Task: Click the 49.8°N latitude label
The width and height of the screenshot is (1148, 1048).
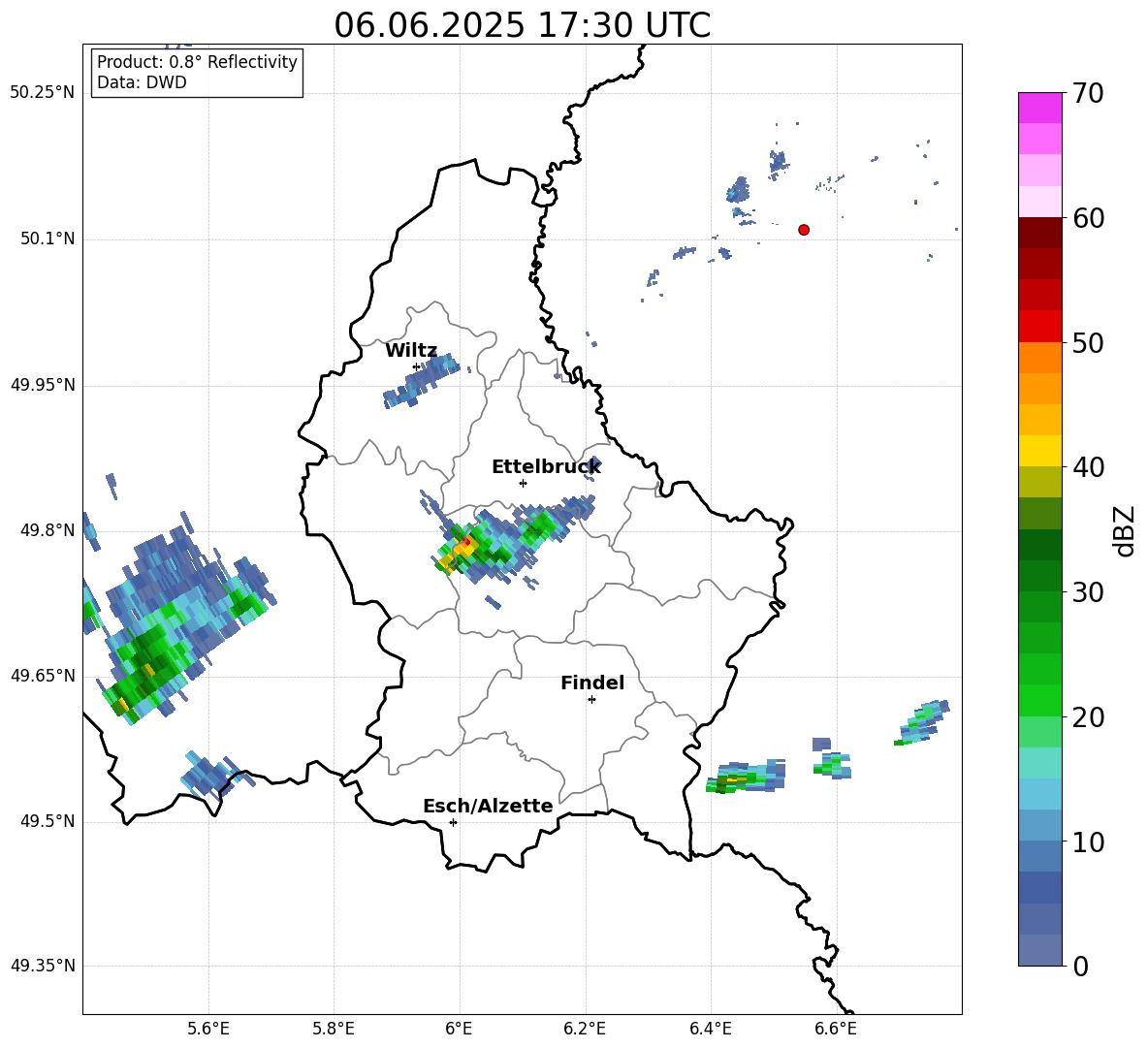Action: [x=48, y=530]
